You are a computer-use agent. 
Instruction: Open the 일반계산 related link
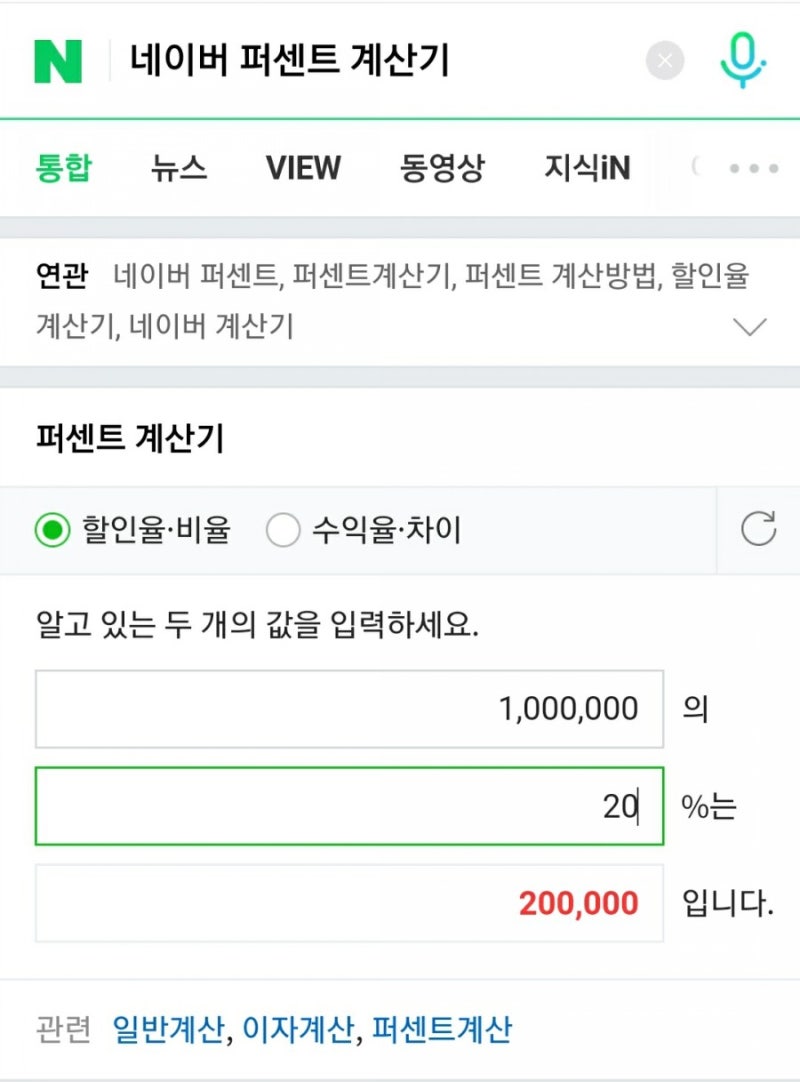tap(169, 1029)
